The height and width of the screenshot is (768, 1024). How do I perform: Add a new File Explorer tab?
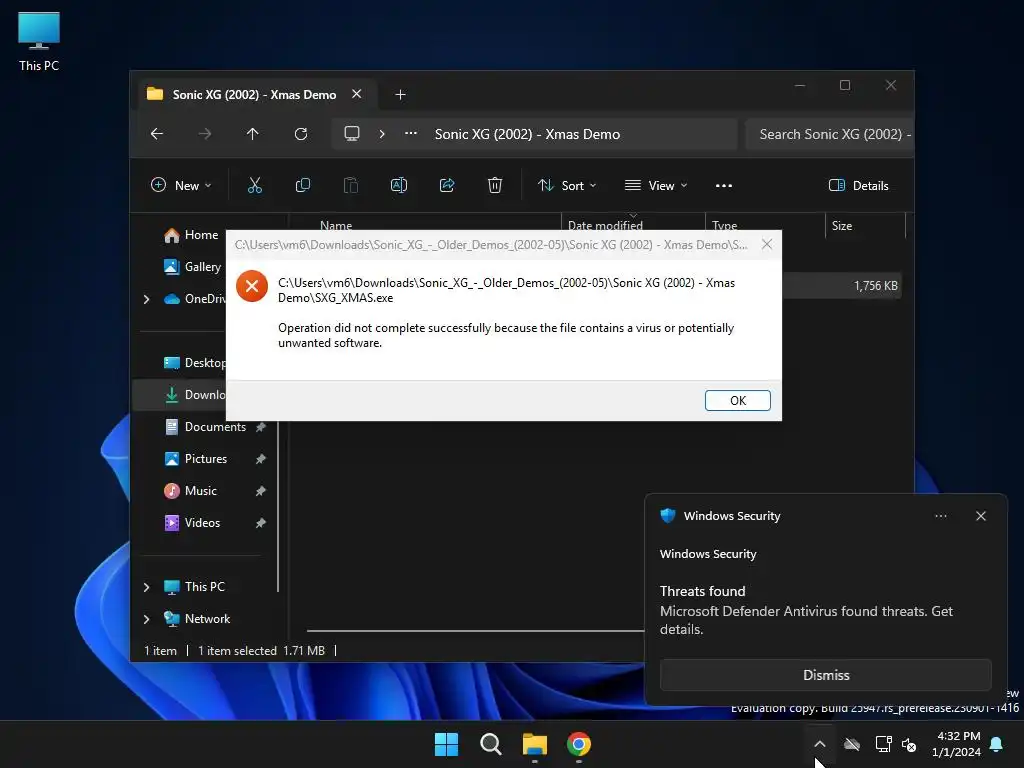click(x=400, y=95)
